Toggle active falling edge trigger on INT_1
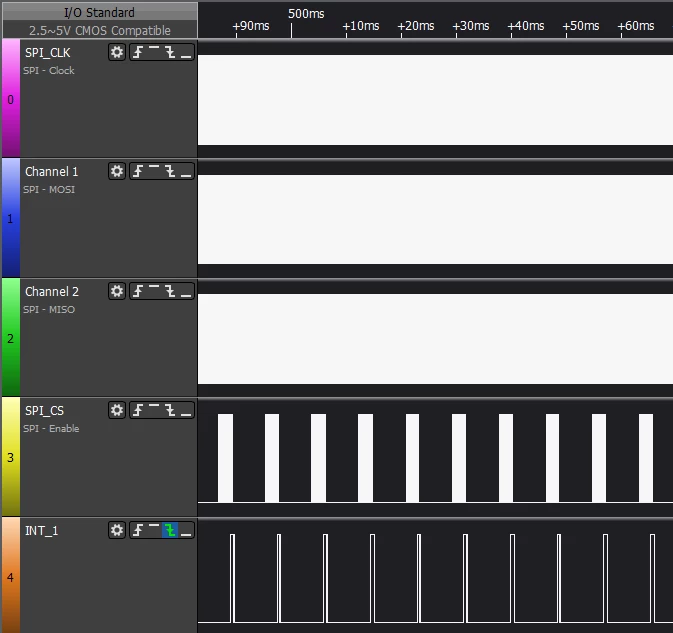The width and height of the screenshot is (673, 633). [x=170, y=530]
